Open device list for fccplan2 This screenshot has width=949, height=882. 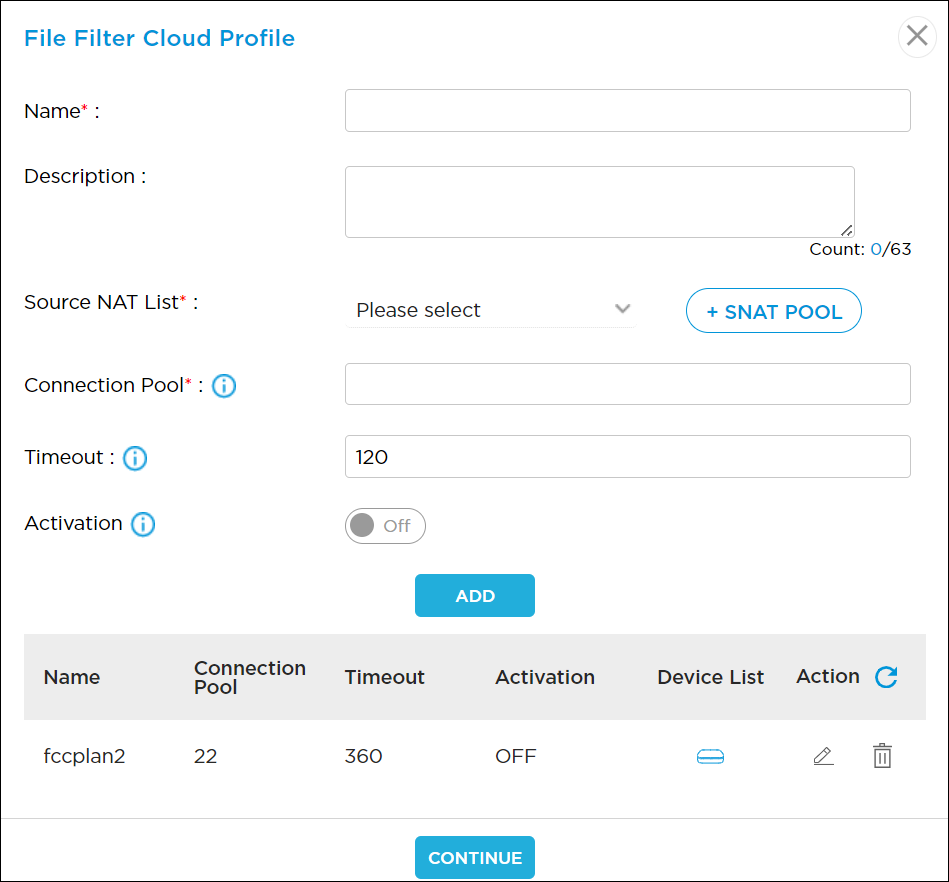tap(710, 757)
